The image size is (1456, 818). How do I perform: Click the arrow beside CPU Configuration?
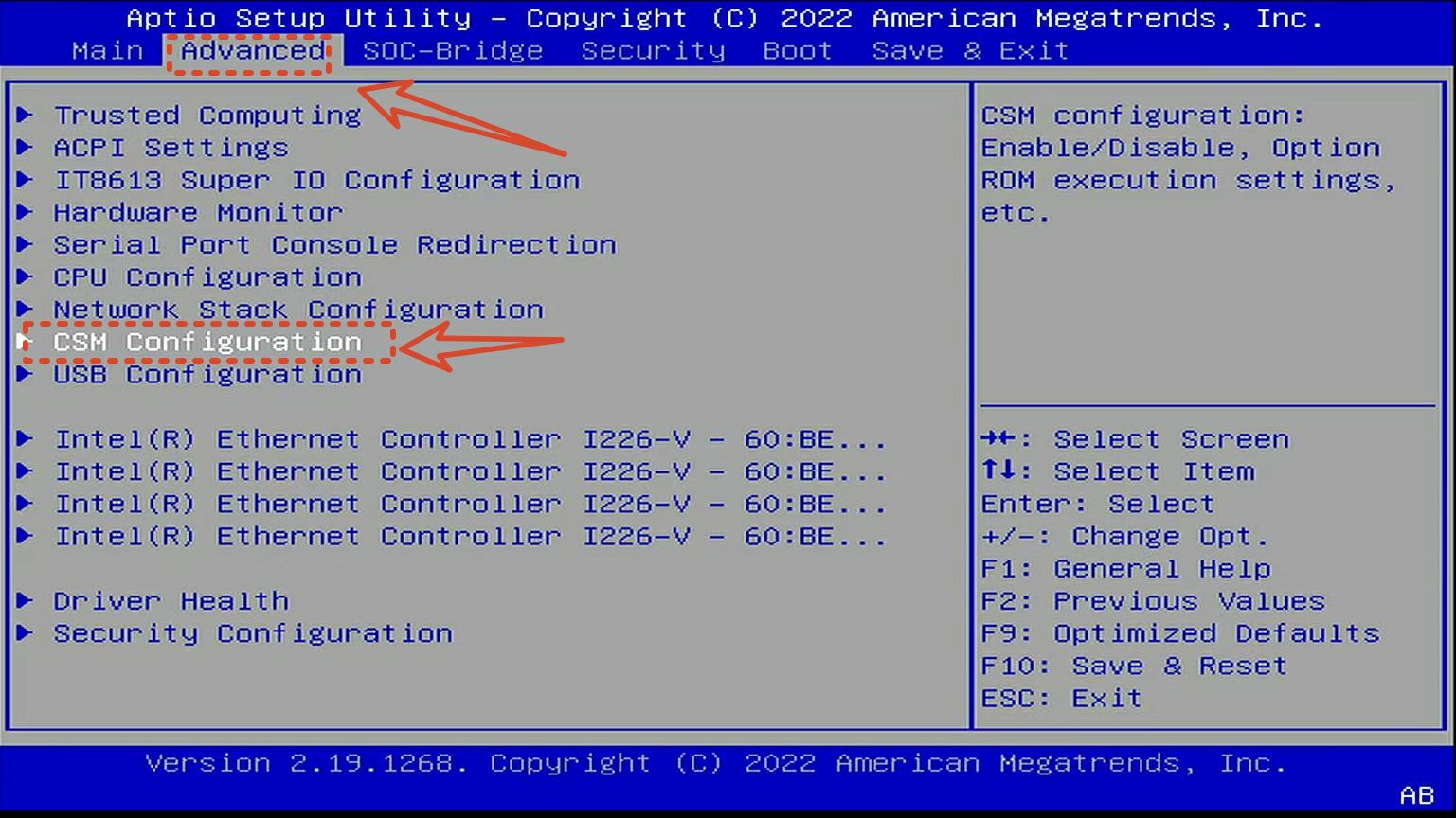coord(26,277)
